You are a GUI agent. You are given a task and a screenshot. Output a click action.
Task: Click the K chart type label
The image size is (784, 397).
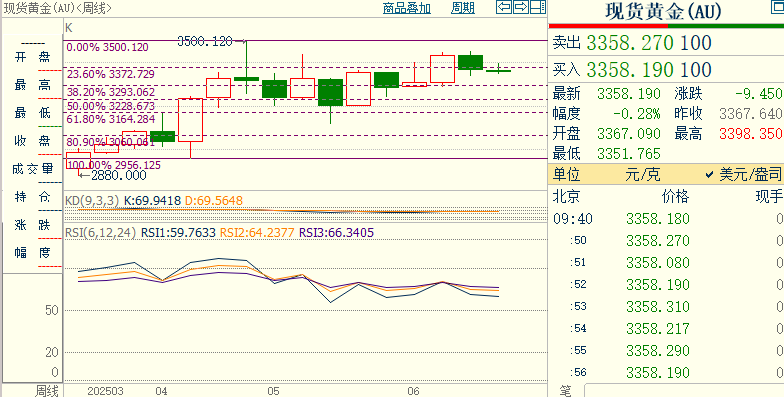(x=69, y=28)
